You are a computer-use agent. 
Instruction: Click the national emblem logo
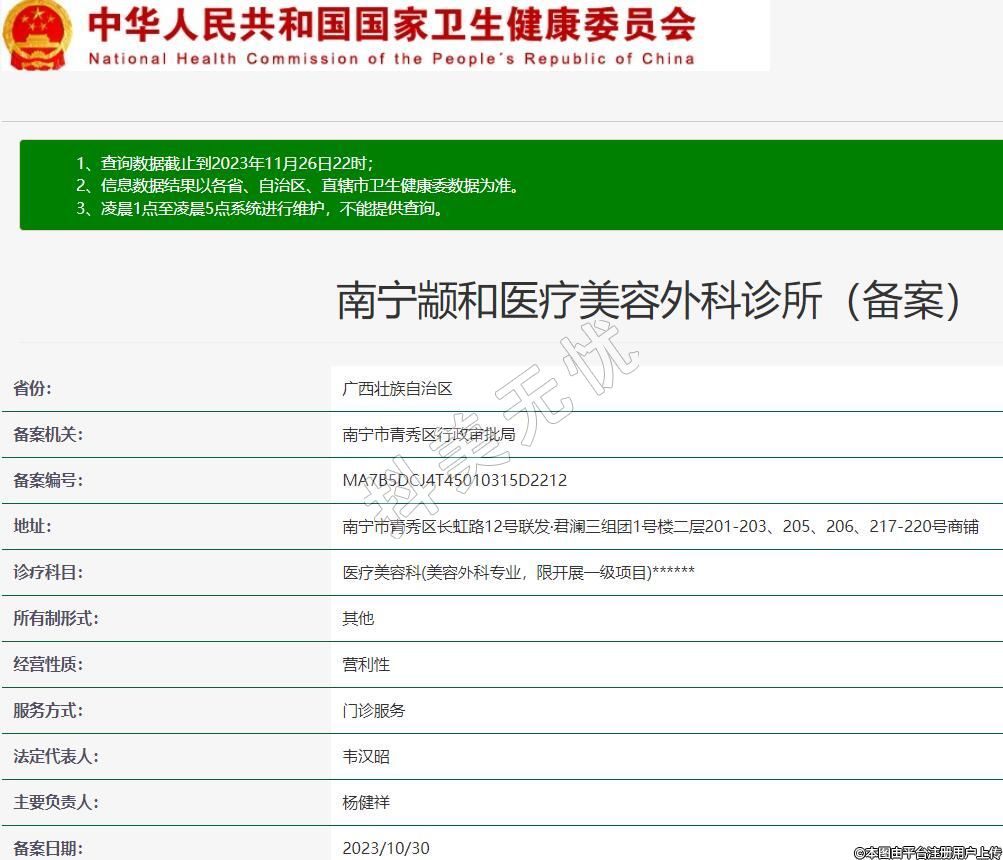[37, 35]
